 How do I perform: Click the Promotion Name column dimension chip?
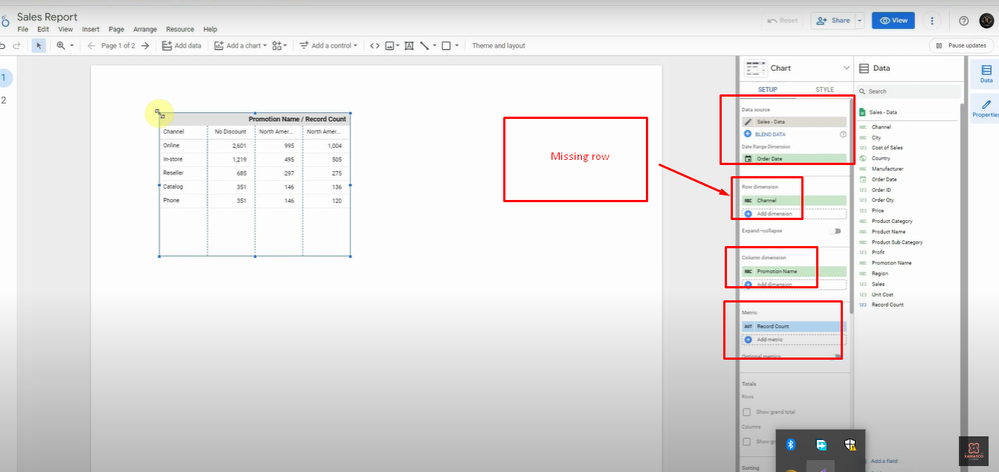pyautogui.click(x=794, y=271)
